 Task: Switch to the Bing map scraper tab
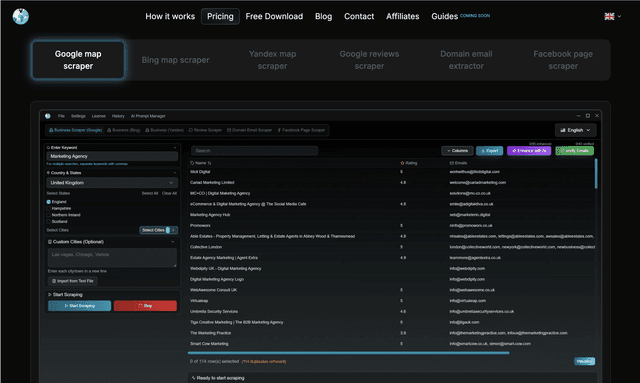coord(175,60)
